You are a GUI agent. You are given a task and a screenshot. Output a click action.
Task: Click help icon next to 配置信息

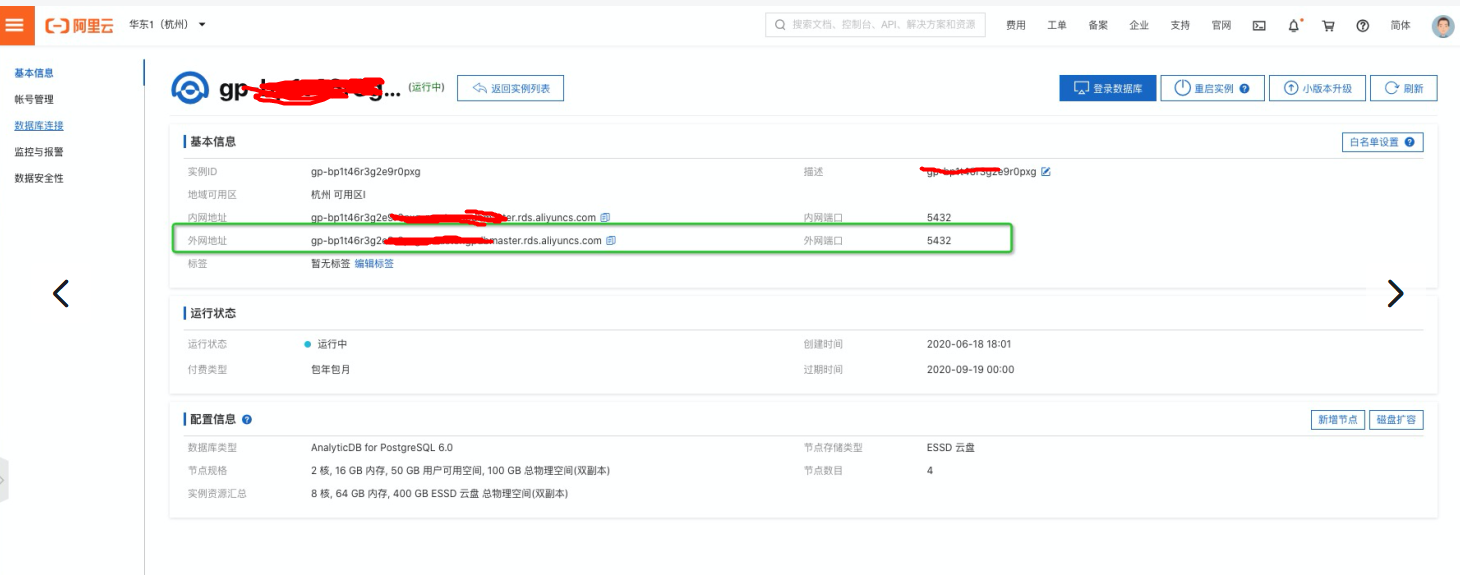[x=246, y=420]
